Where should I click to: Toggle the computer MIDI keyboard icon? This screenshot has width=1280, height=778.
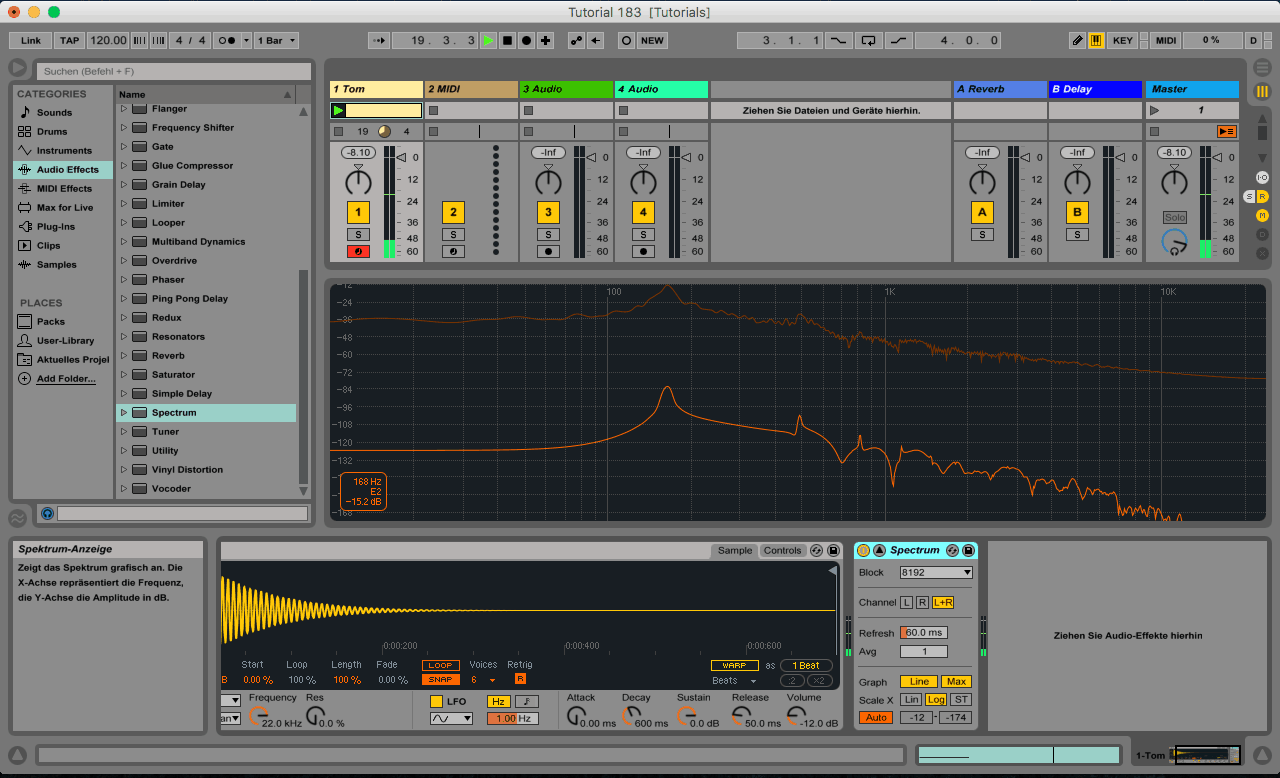pyautogui.click(x=1096, y=41)
